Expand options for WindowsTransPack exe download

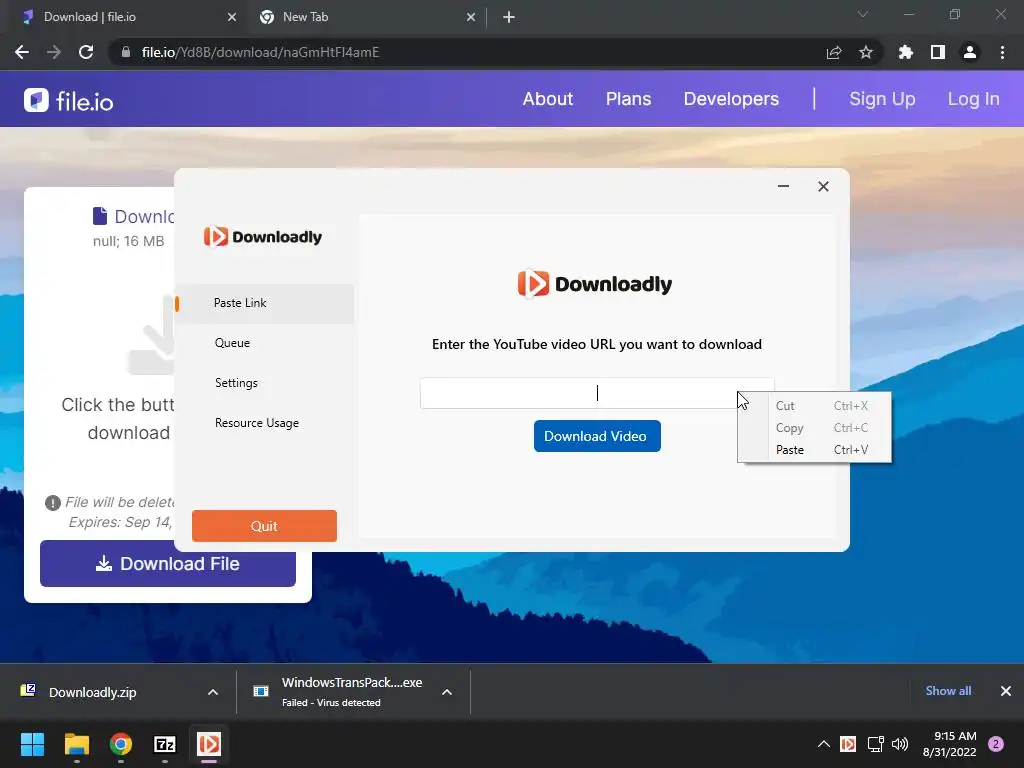tap(447, 692)
